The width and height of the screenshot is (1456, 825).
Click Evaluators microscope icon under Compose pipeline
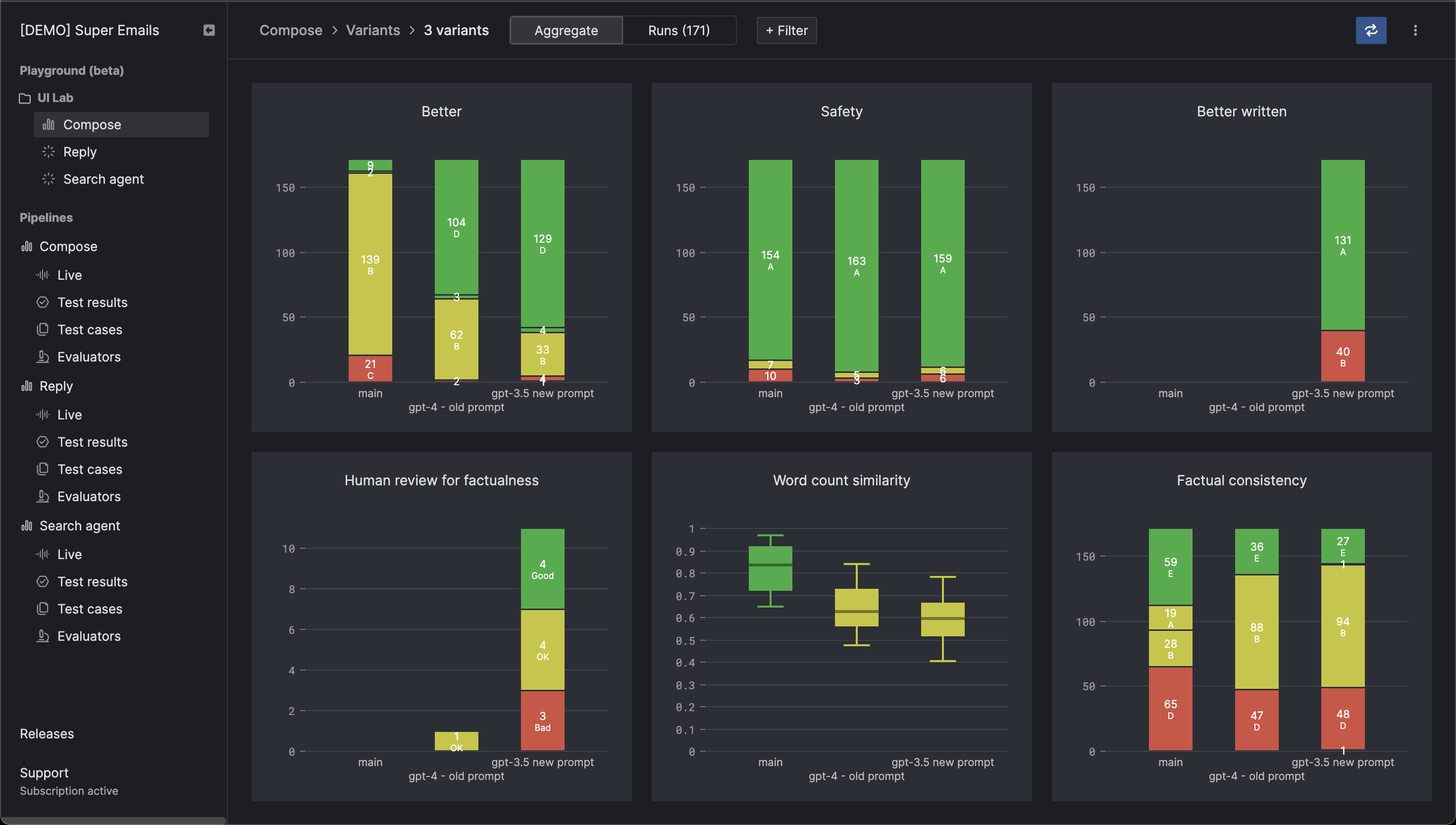pos(43,357)
